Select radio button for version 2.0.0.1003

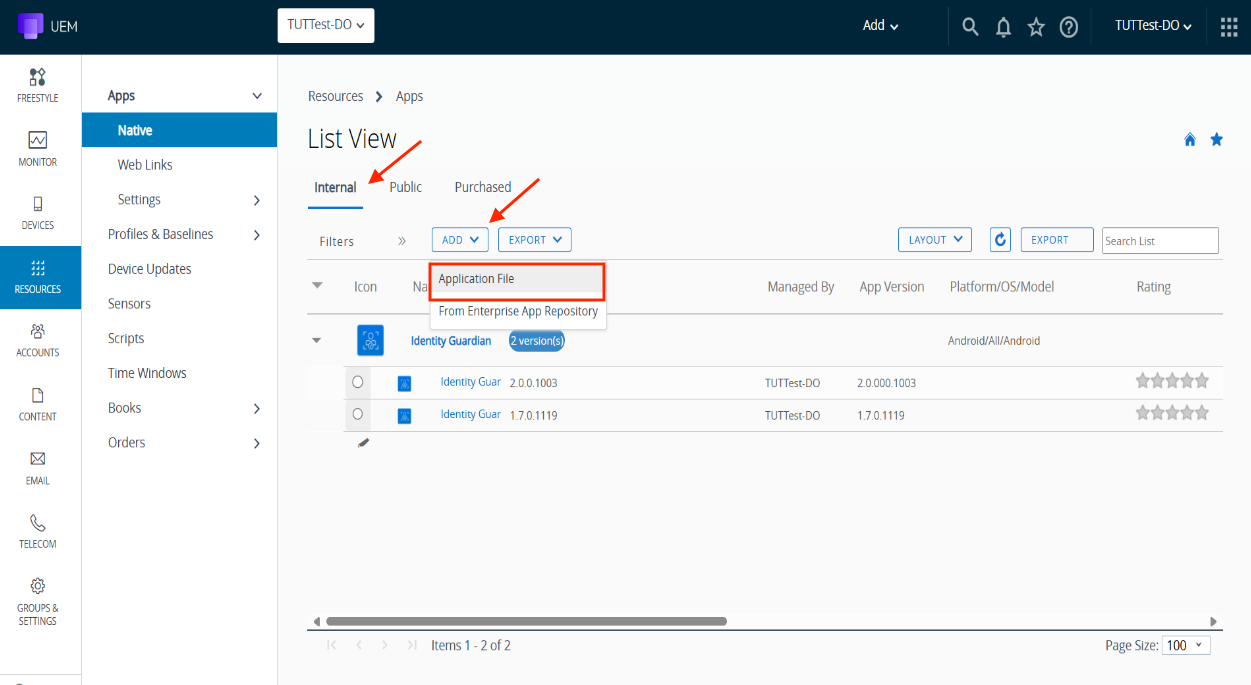tap(358, 382)
